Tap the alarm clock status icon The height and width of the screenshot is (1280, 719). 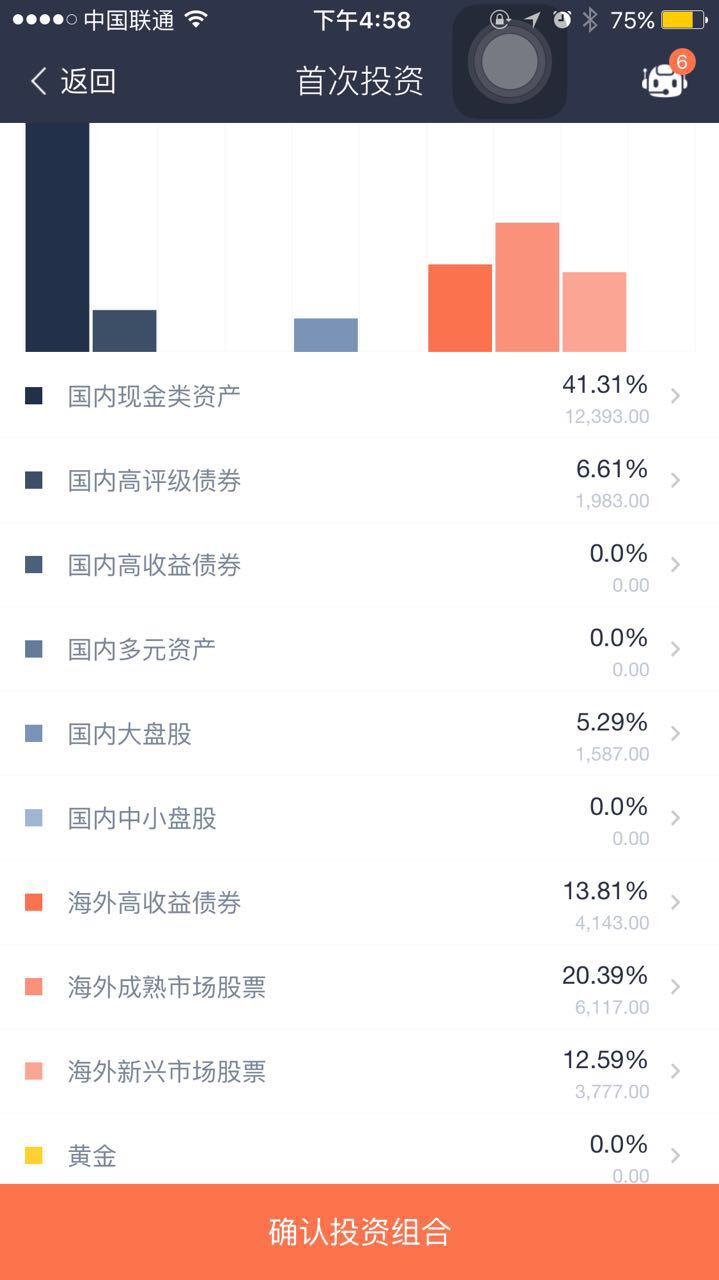pos(562,20)
